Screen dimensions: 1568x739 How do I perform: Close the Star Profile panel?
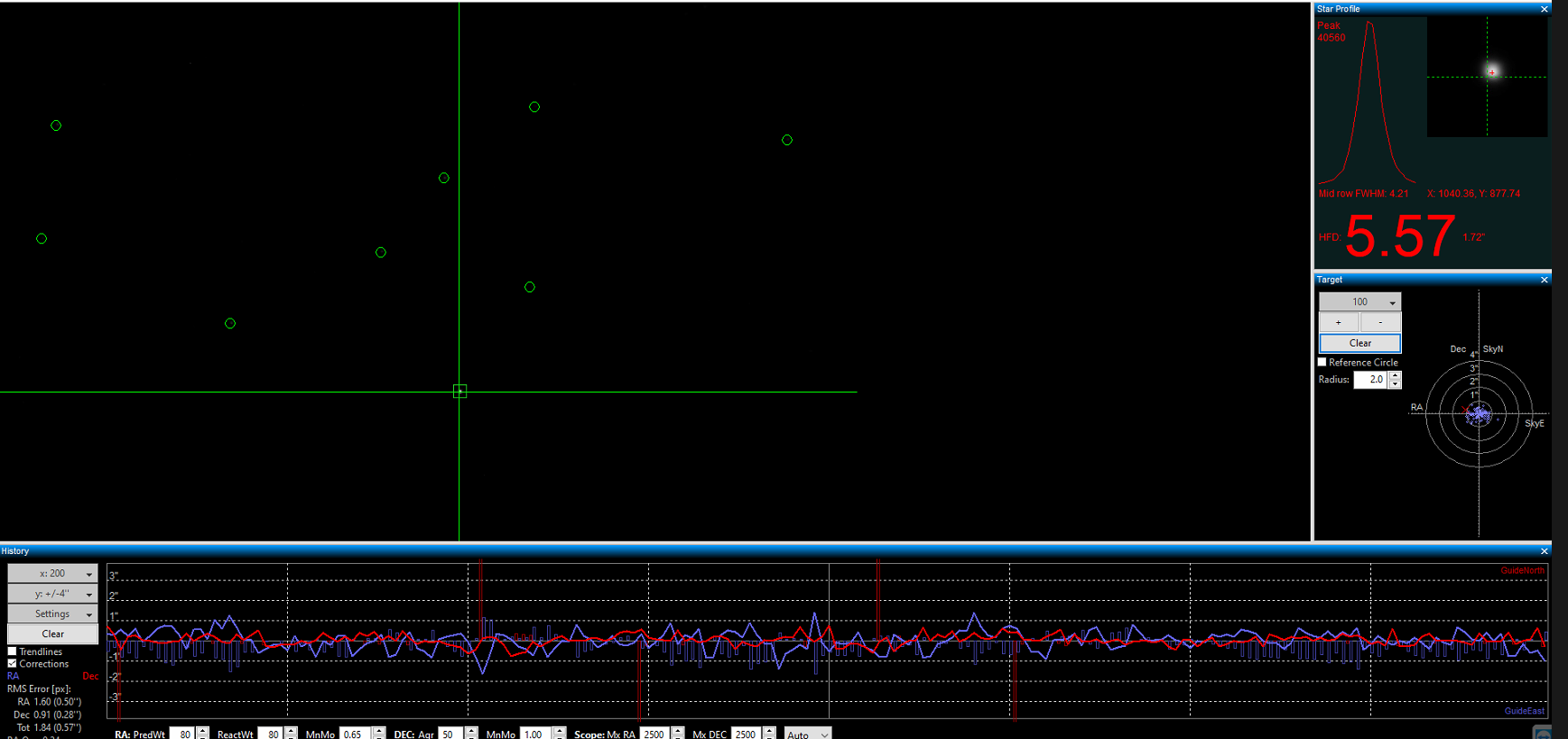(1544, 9)
